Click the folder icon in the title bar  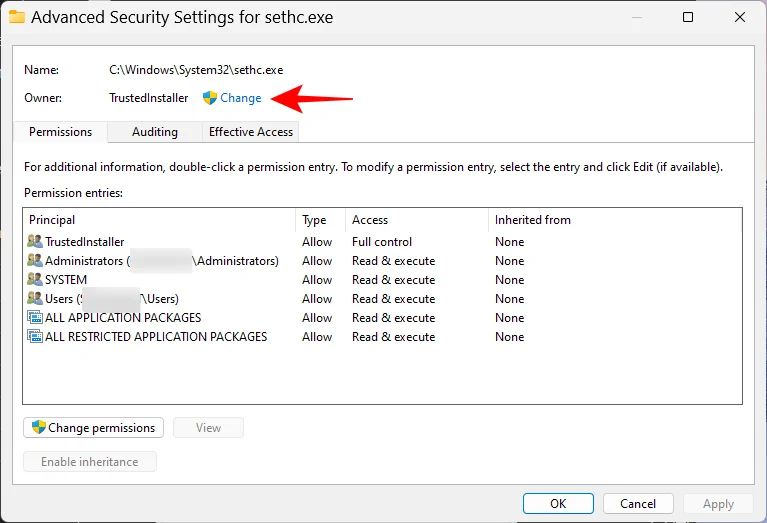click(x=17, y=17)
